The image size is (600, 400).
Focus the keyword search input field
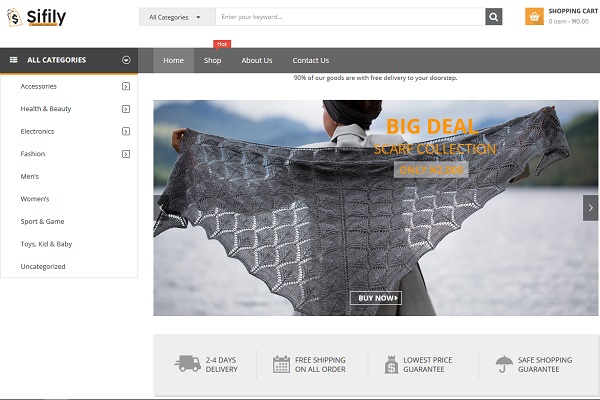coord(348,17)
